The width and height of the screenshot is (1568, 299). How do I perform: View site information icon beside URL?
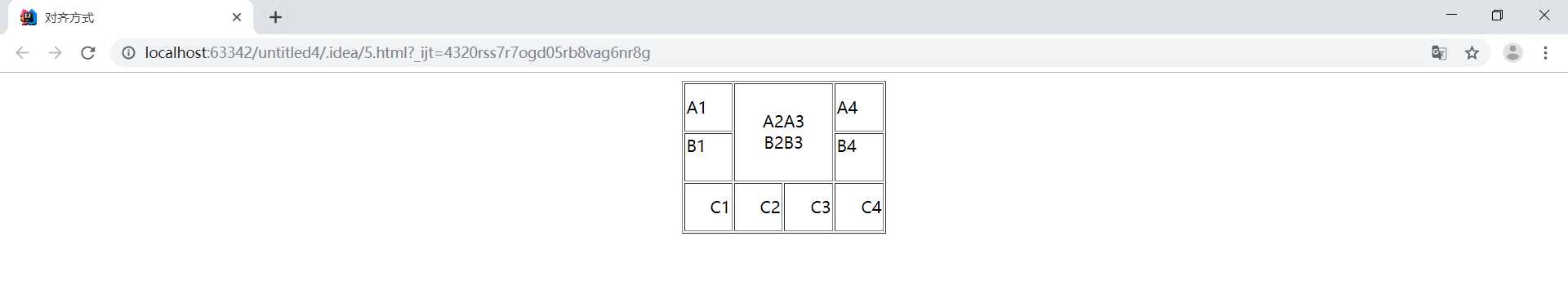[x=128, y=53]
